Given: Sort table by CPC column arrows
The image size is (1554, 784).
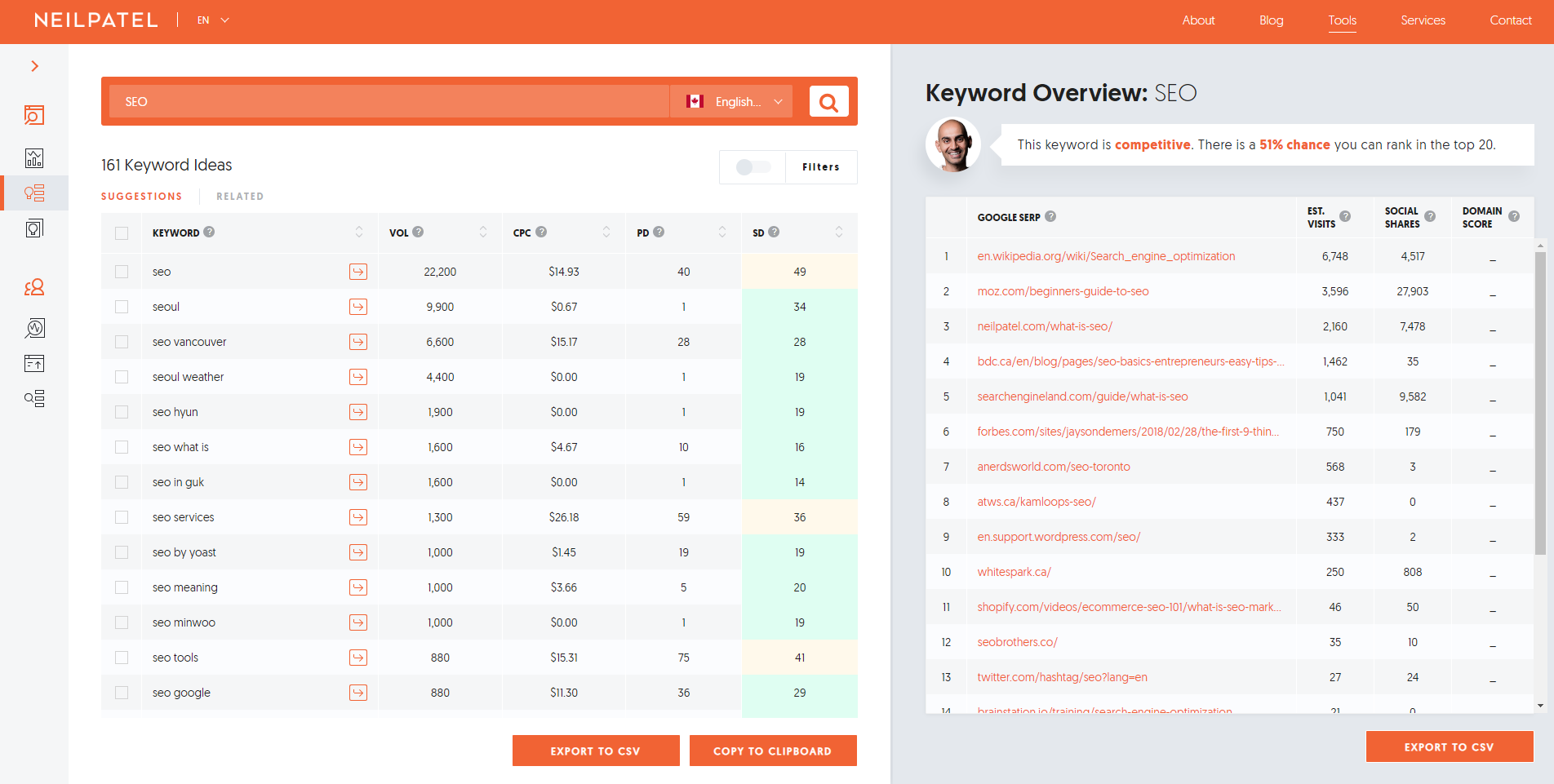Looking at the screenshot, I should tap(606, 233).
